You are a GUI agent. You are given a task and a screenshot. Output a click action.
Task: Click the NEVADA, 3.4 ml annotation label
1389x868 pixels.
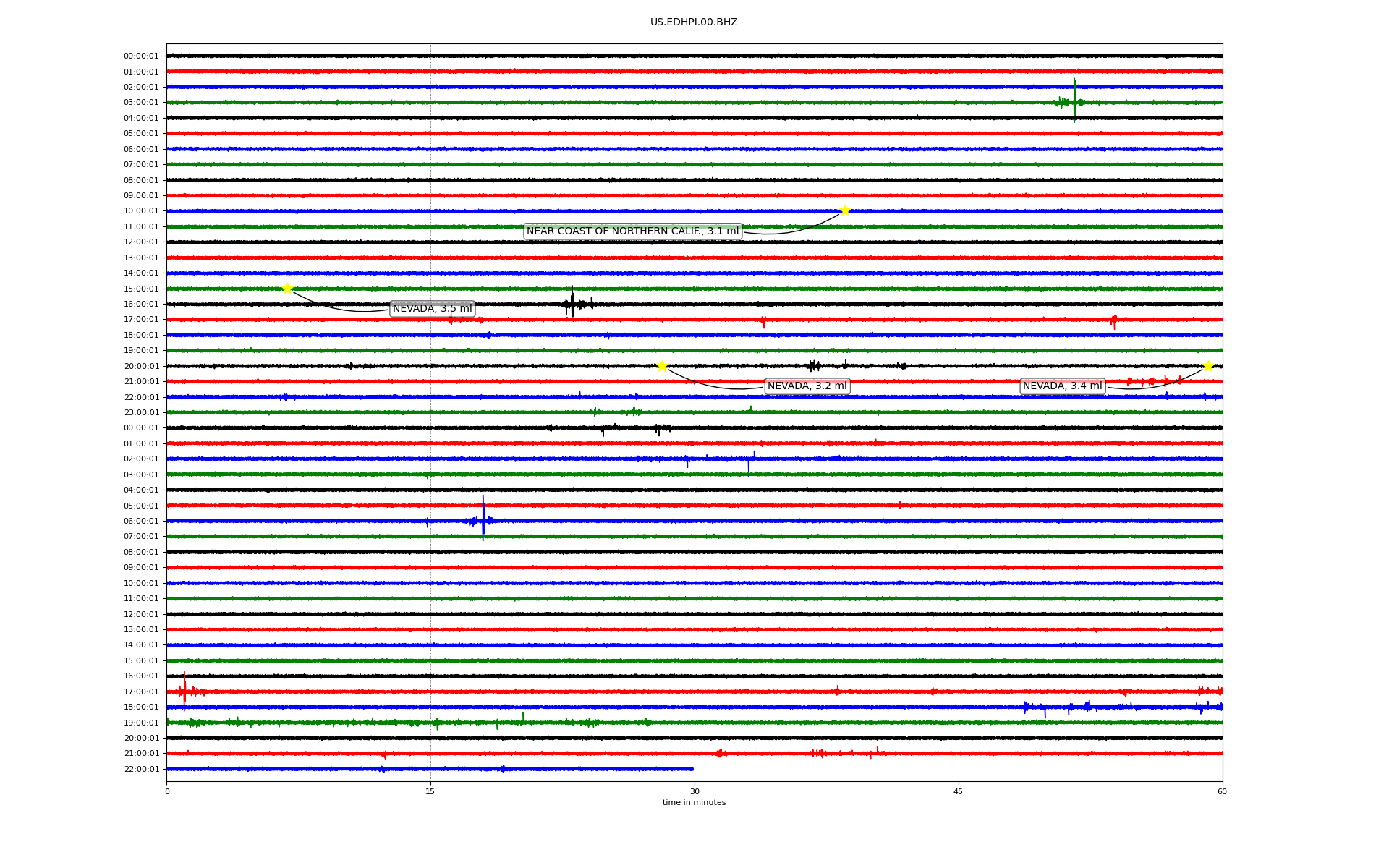point(1062,386)
